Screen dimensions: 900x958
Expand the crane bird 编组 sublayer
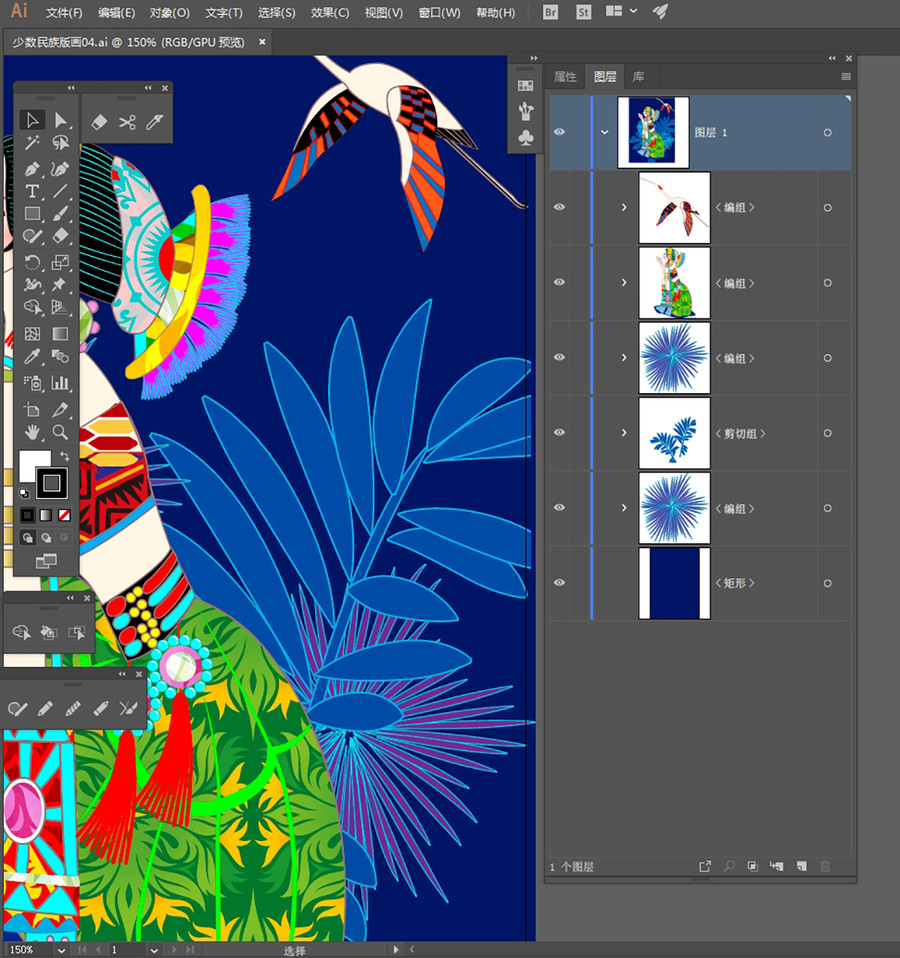pyautogui.click(x=624, y=207)
